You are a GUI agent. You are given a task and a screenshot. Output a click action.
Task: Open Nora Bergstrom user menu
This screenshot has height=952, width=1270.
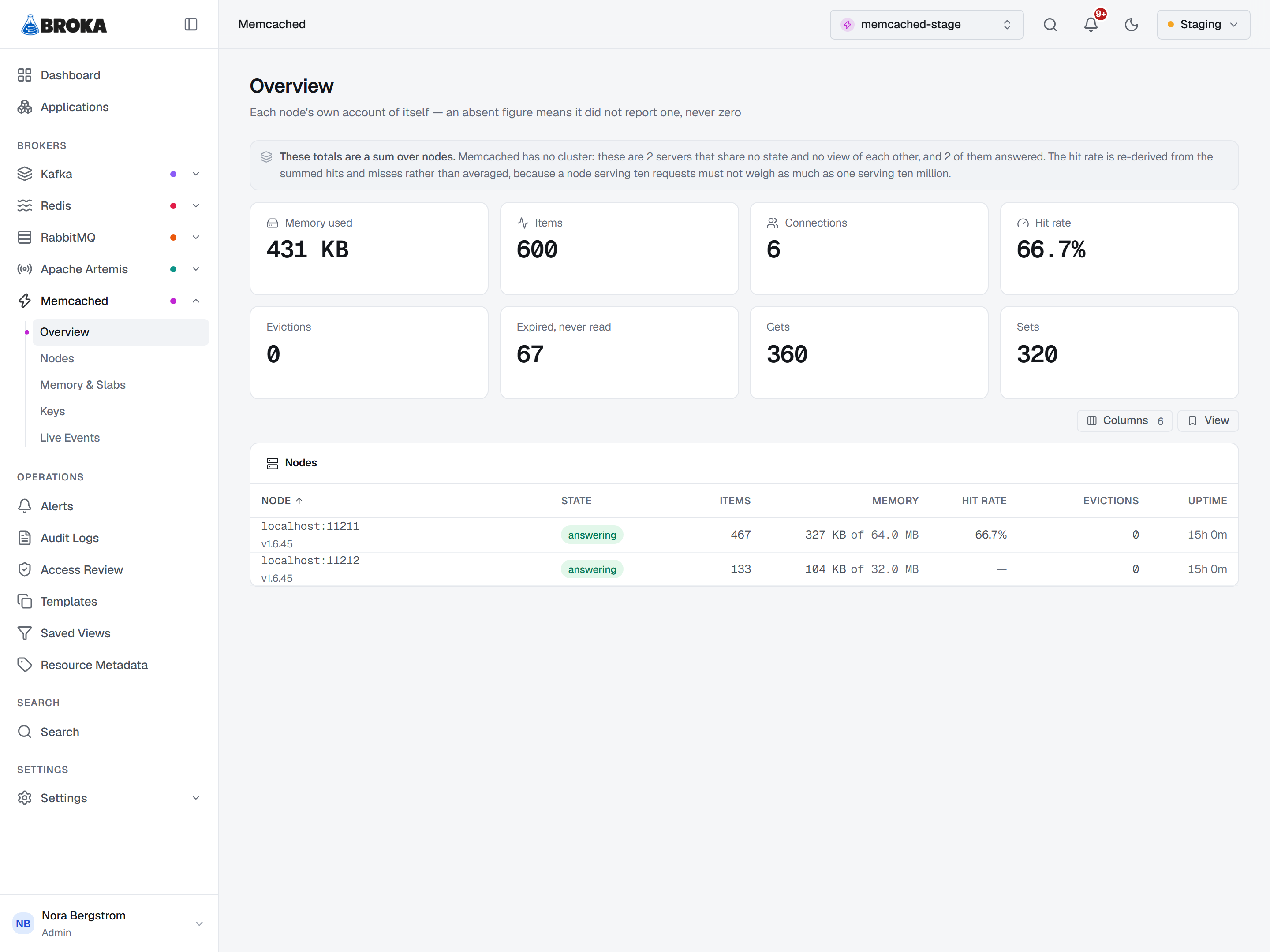(109, 923)
